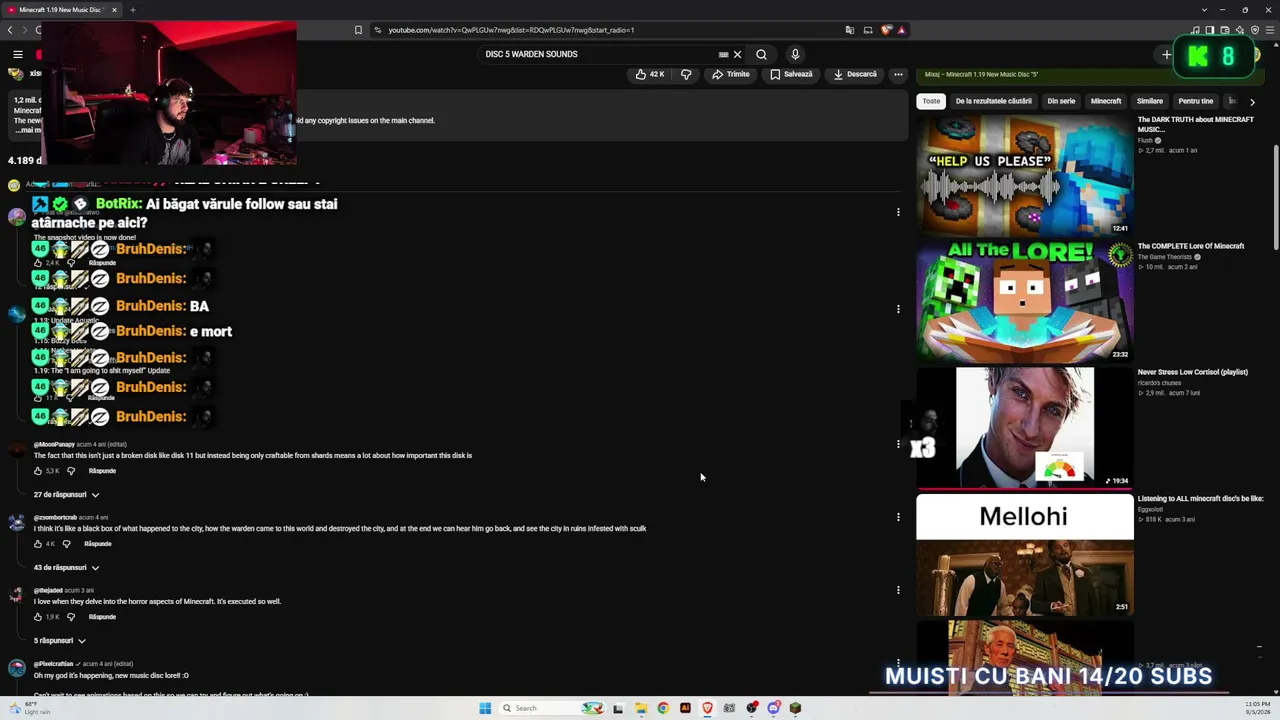This screenshot has width=1280, height=720.
Task: Like the @zsomborbcrab comment
Action: click(x=38, y=544)
